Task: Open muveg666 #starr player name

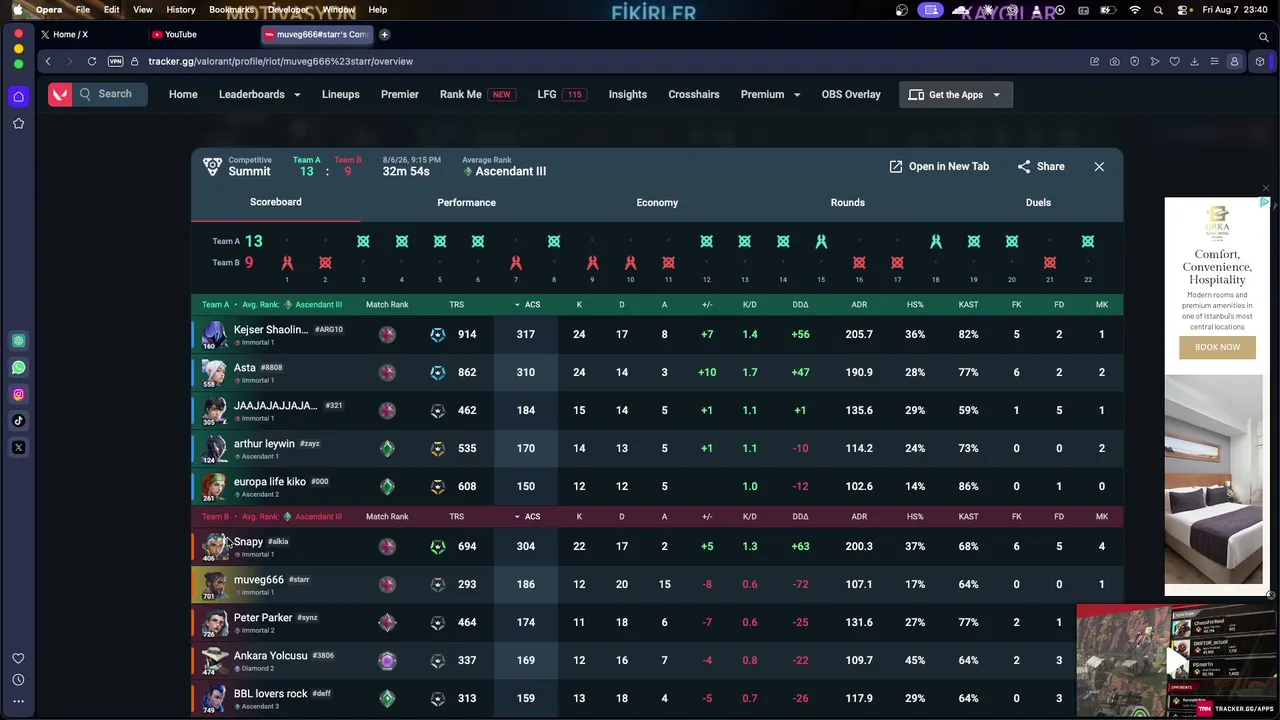Action: tap(258, 579)
